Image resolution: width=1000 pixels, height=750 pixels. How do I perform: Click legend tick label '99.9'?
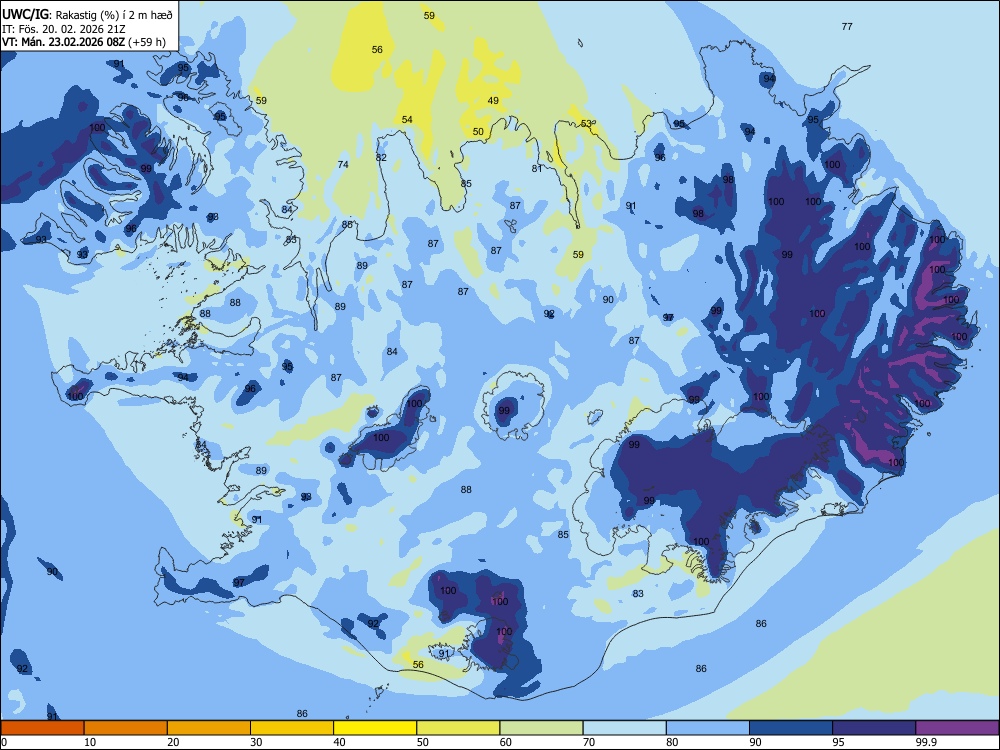(926, 742)
